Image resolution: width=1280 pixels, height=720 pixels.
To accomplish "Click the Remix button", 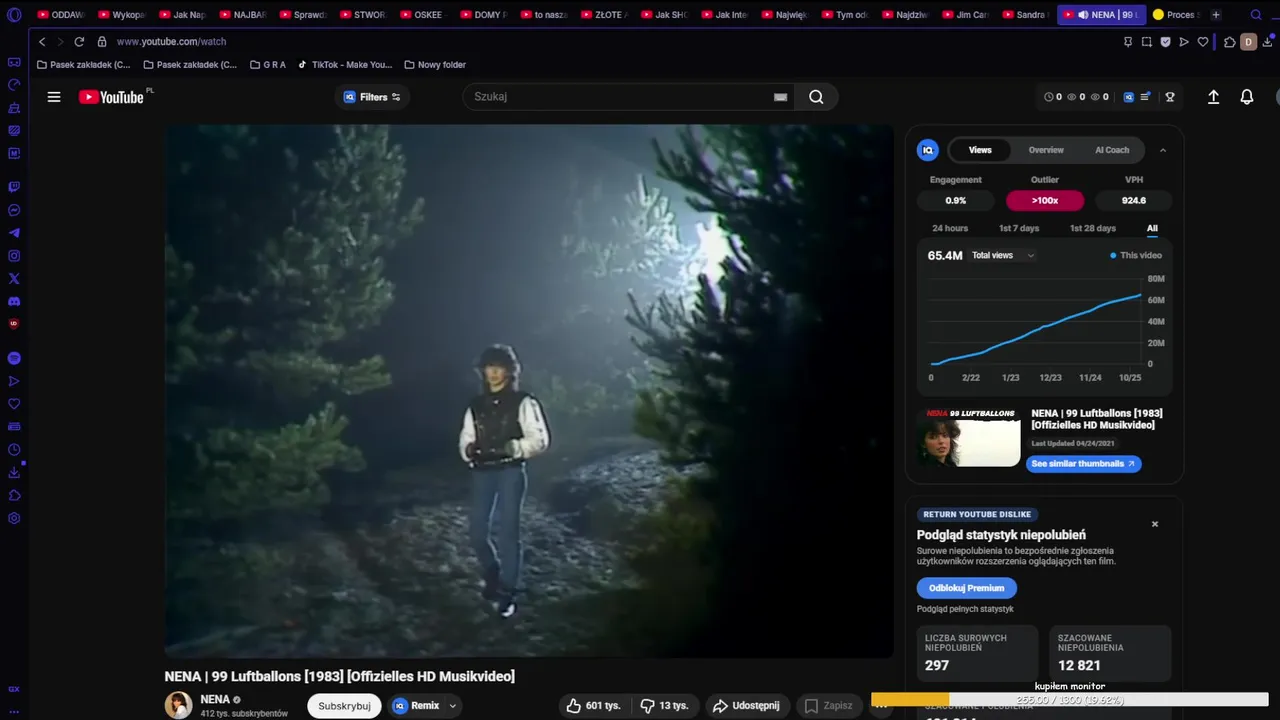I will click(416, 706).
